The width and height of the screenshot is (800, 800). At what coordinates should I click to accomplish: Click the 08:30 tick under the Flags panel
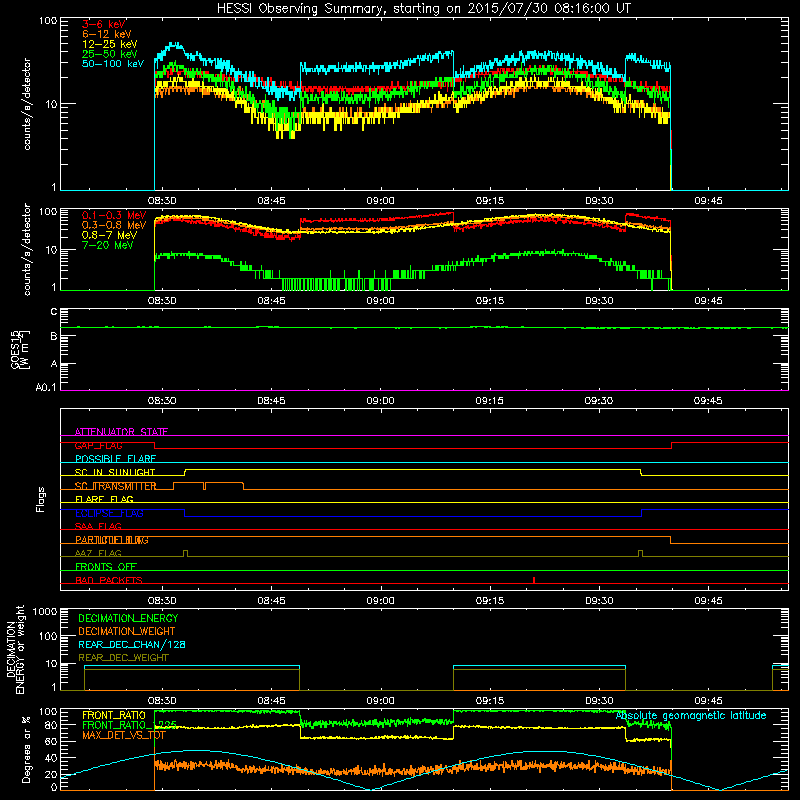(x=162, y=601)
